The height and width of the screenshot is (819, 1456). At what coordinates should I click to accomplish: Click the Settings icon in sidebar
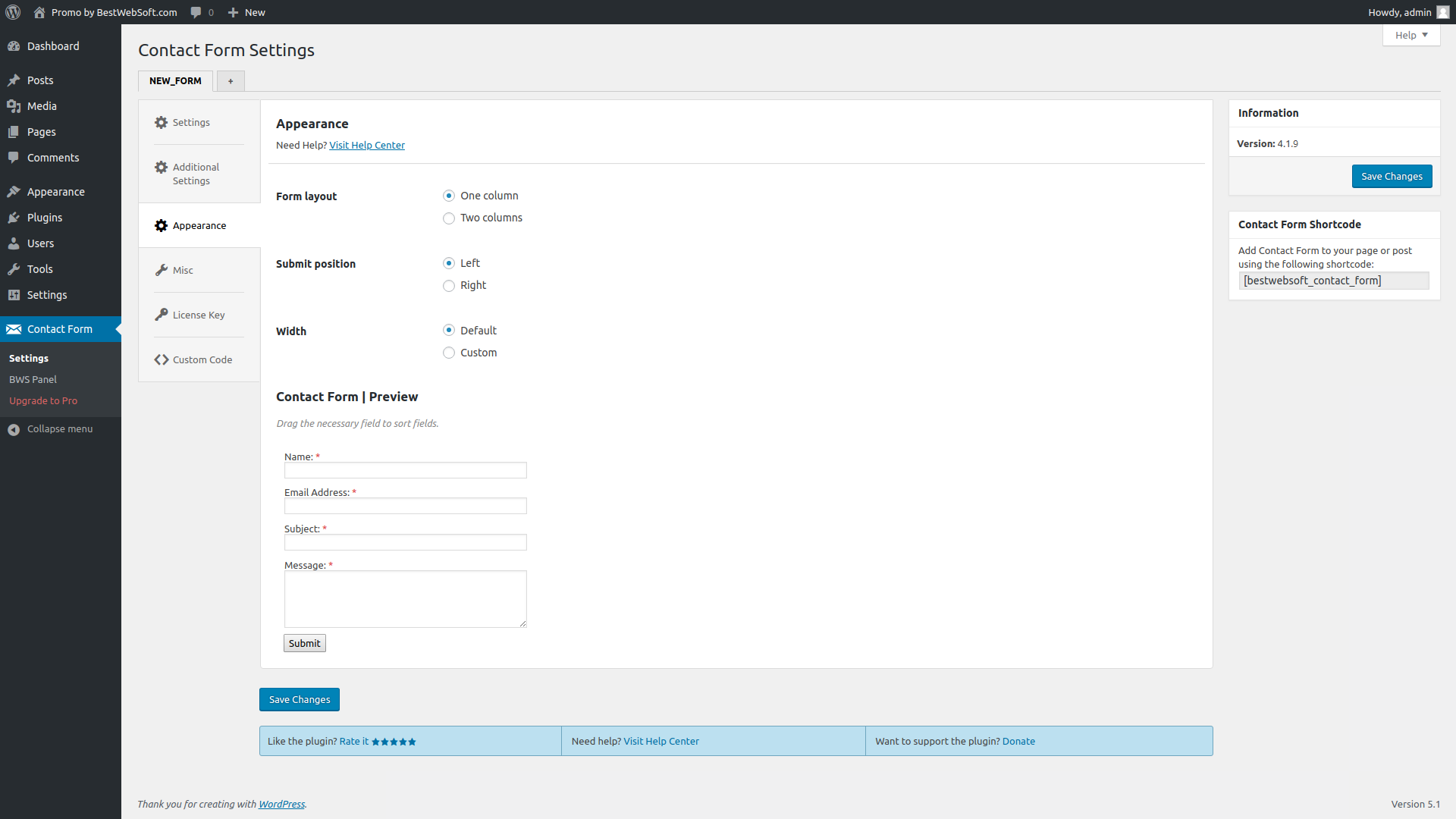pyautogui.click(x=14, y=294)
